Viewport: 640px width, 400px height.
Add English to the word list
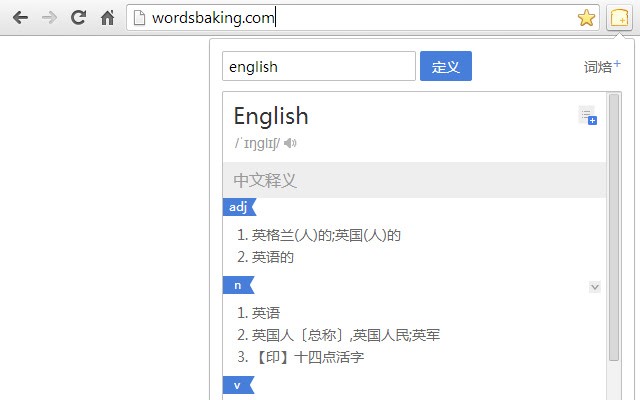(x=587, y=116)
